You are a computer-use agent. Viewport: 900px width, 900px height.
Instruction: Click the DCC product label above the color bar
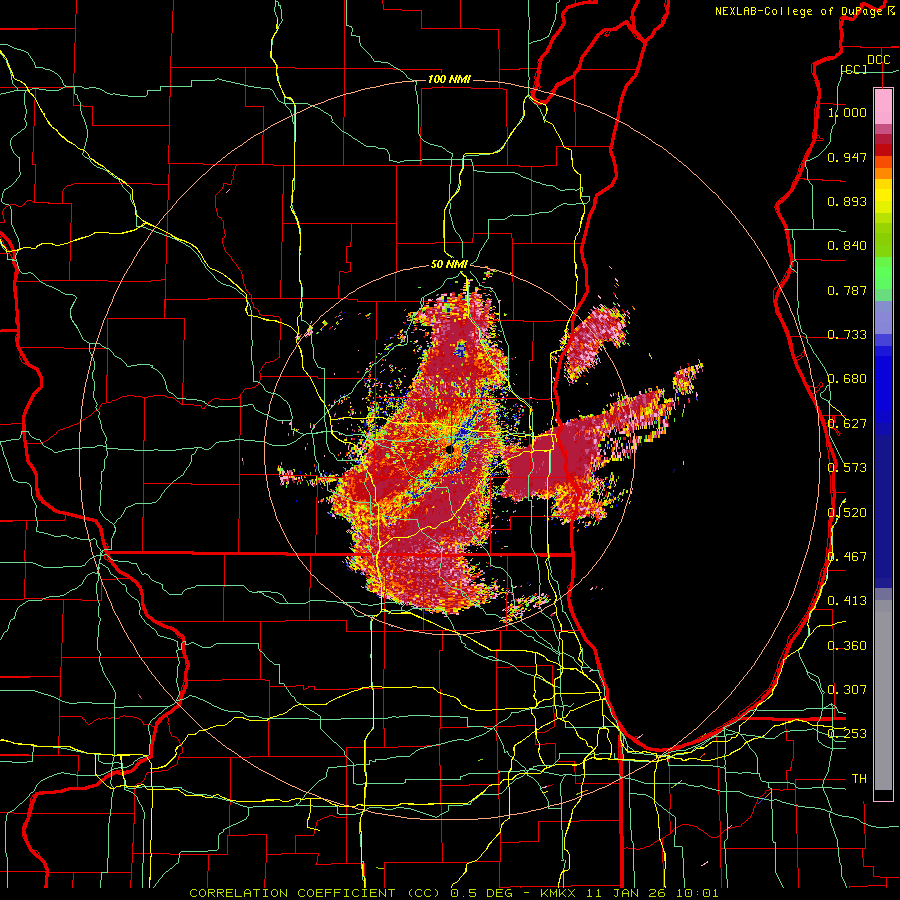point(878,60)
